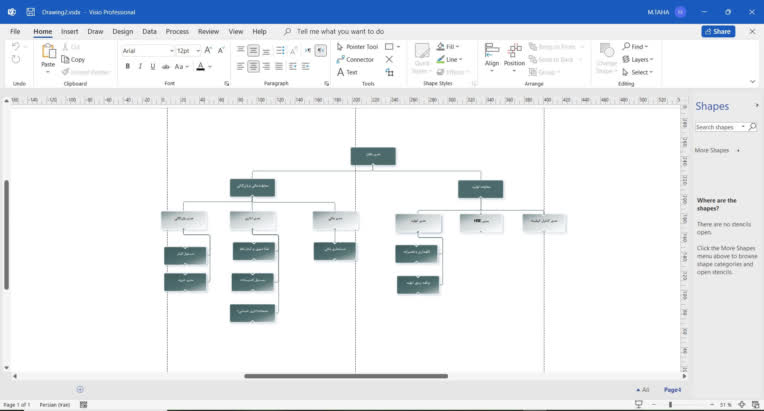Decrease the indent level

point(292,67)
